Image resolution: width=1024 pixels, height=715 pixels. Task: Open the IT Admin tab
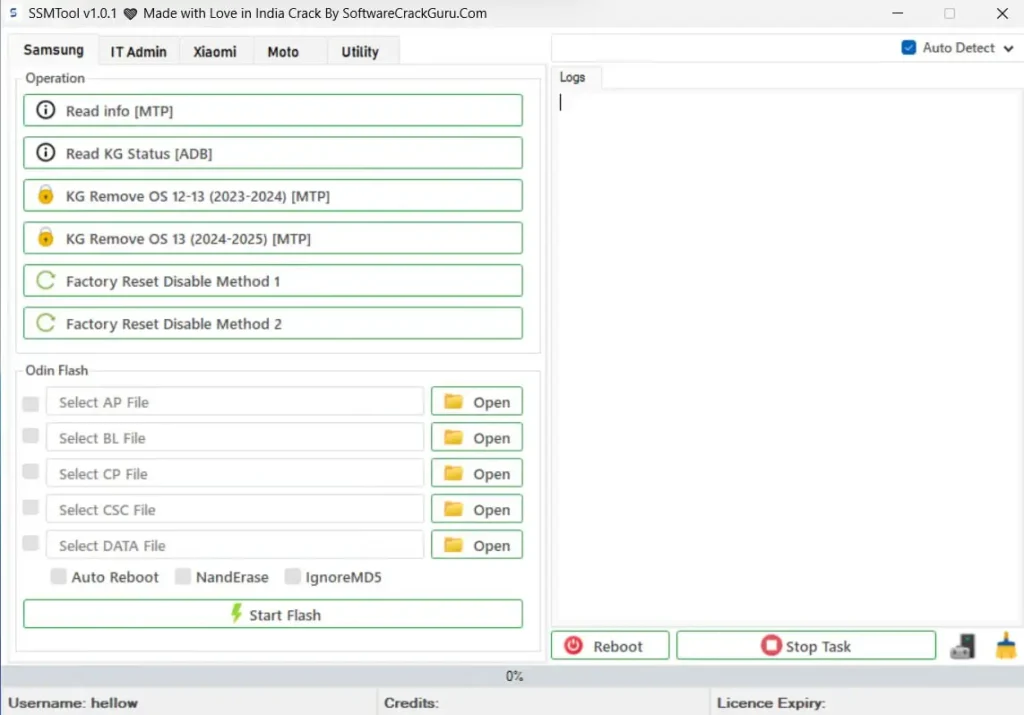pos(139,52)
